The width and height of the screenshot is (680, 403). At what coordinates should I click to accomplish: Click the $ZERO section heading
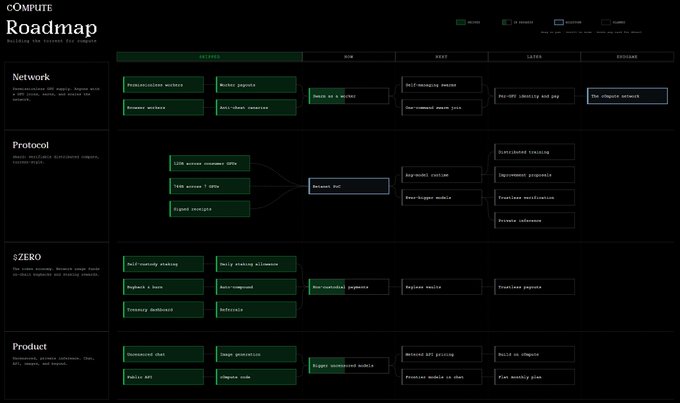point(27,257)
